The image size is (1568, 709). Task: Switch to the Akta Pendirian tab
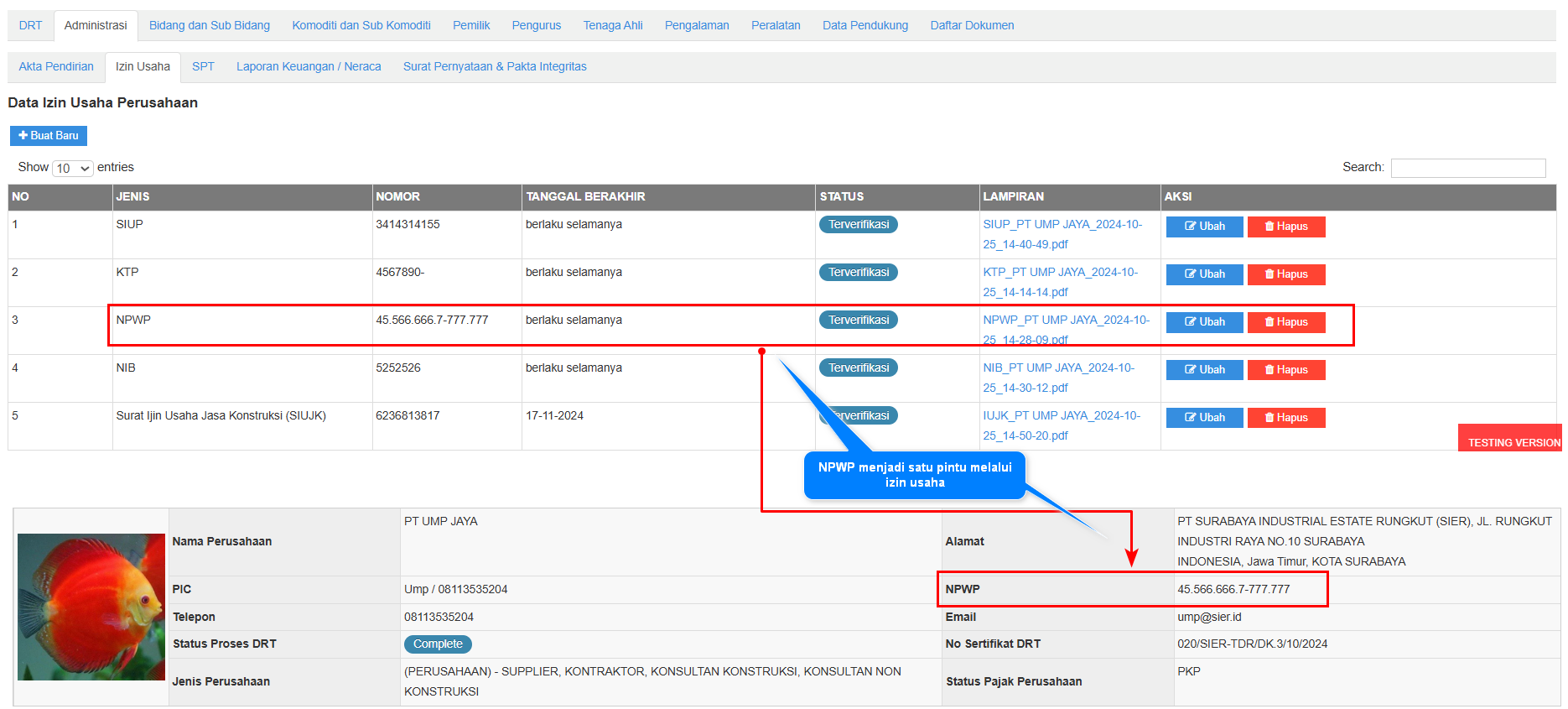tap(56, 66)
